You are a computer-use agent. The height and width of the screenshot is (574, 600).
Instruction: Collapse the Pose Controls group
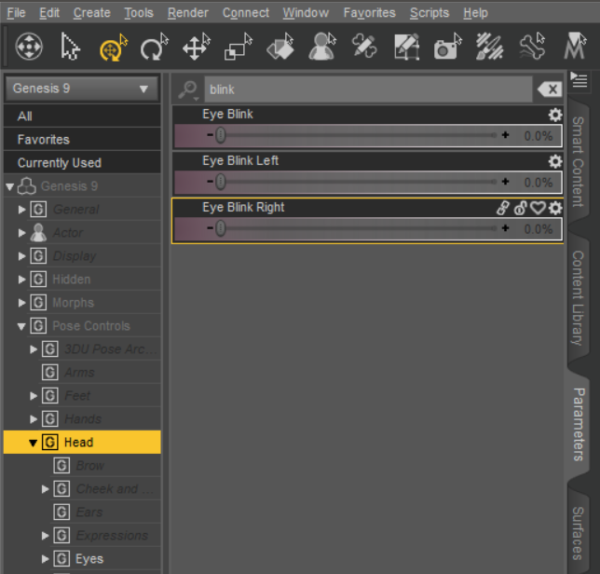coord(22,326)
